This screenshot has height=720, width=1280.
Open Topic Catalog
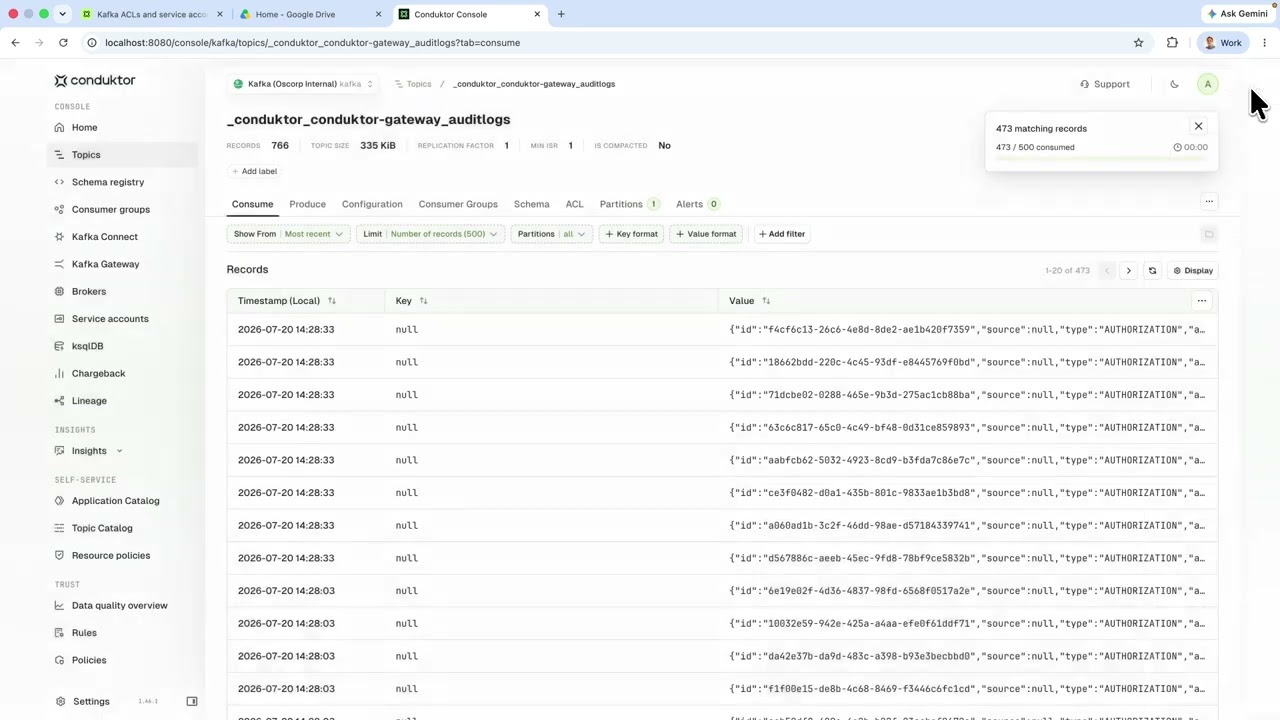coord(102,528)
